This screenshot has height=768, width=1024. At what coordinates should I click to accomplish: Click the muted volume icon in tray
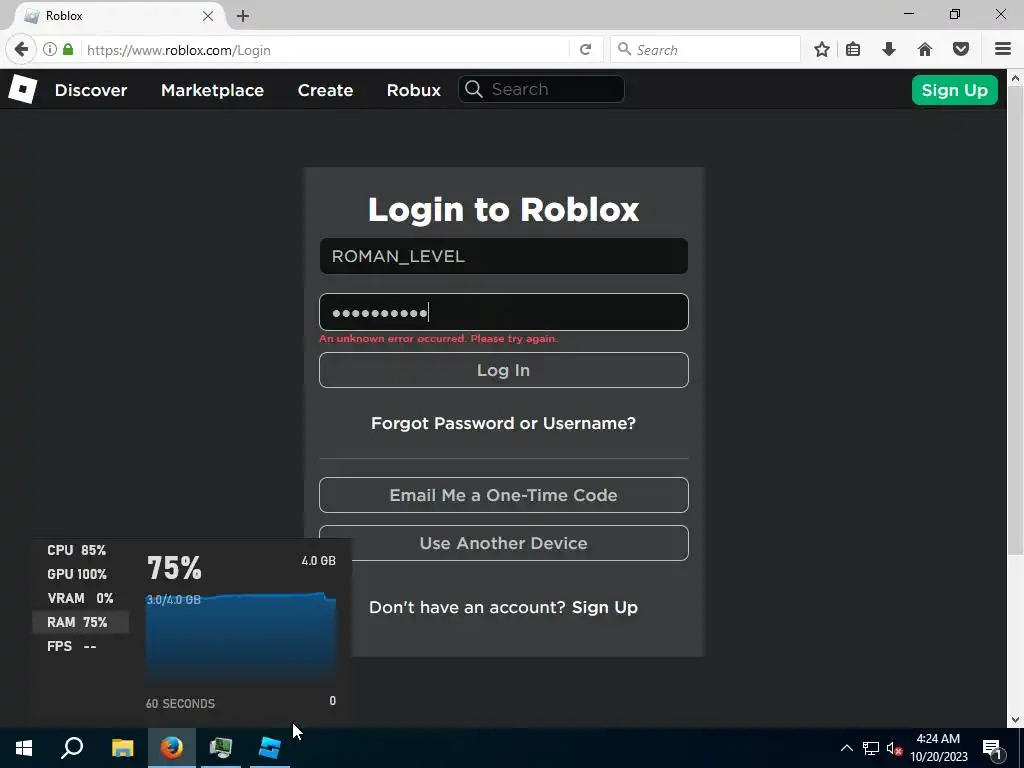tap(894, 748)
